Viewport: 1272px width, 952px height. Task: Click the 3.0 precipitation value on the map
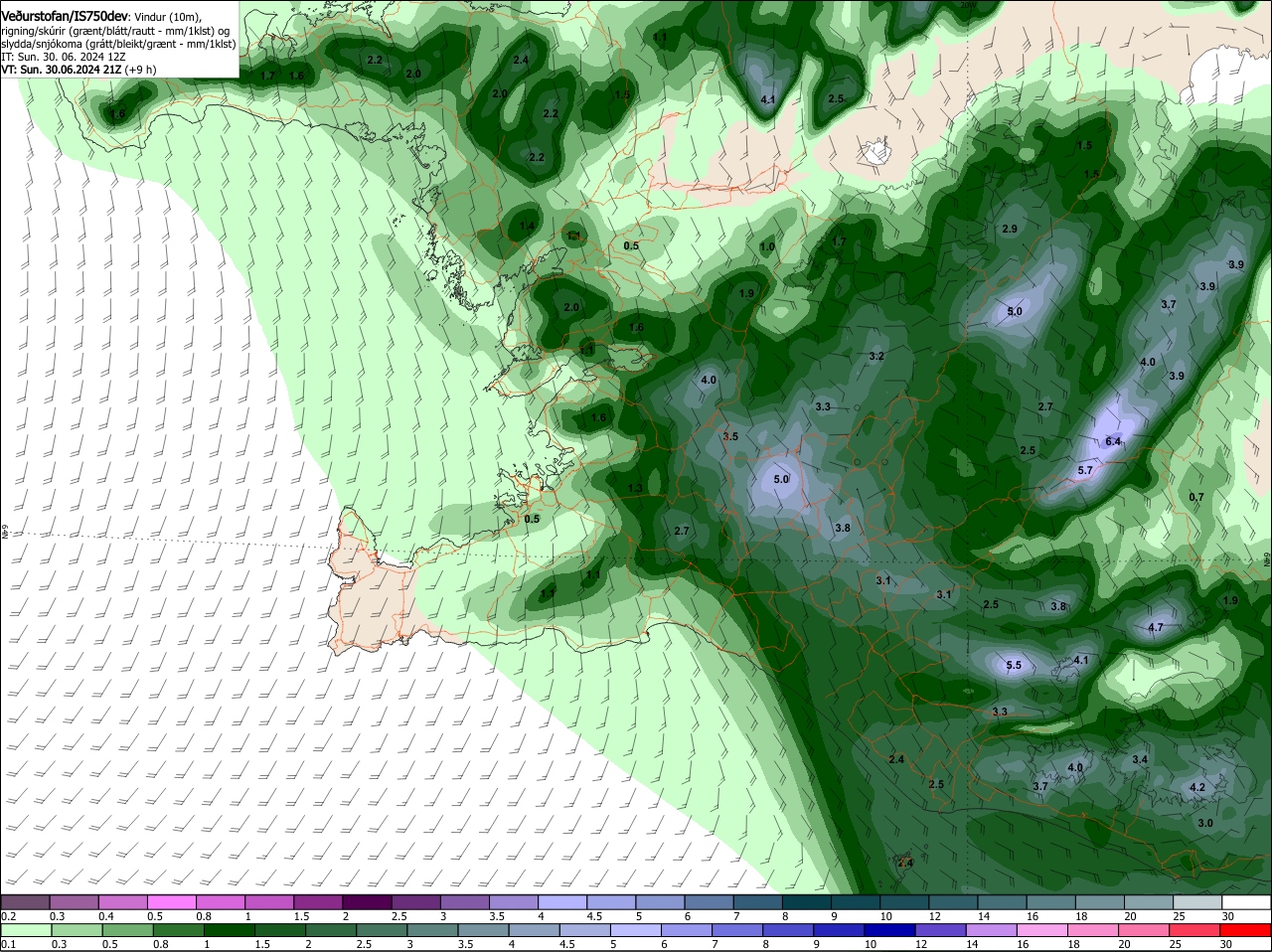pos(1205,823)
